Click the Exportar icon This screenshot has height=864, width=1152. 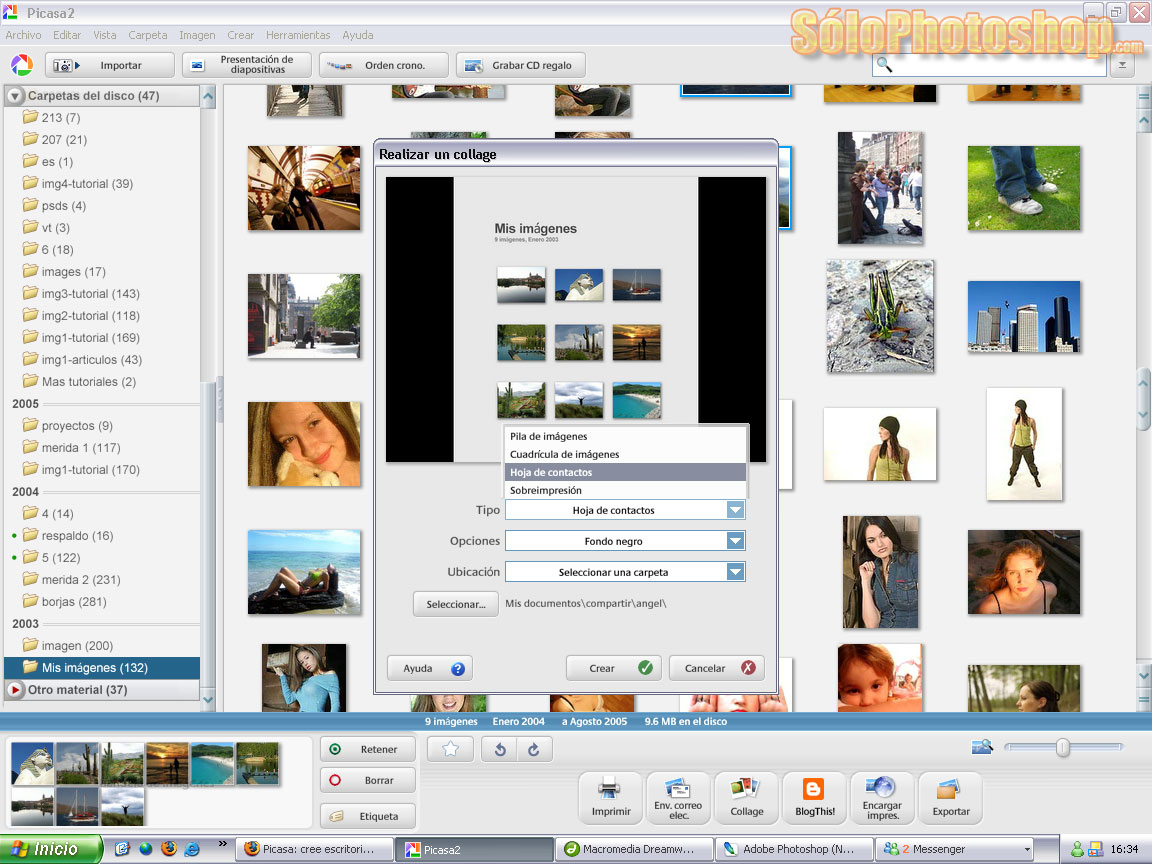950,797
